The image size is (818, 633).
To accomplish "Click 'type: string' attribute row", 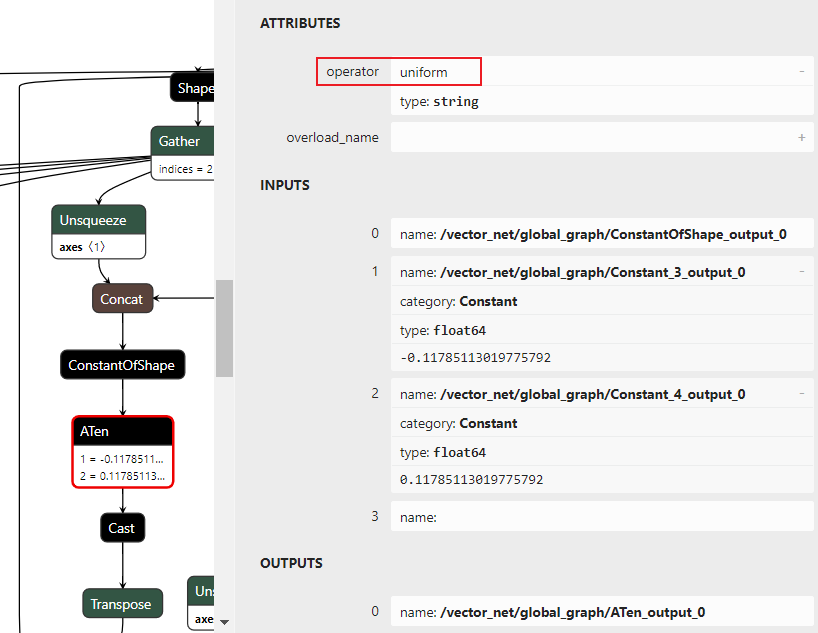I will [x=602, y=101].
